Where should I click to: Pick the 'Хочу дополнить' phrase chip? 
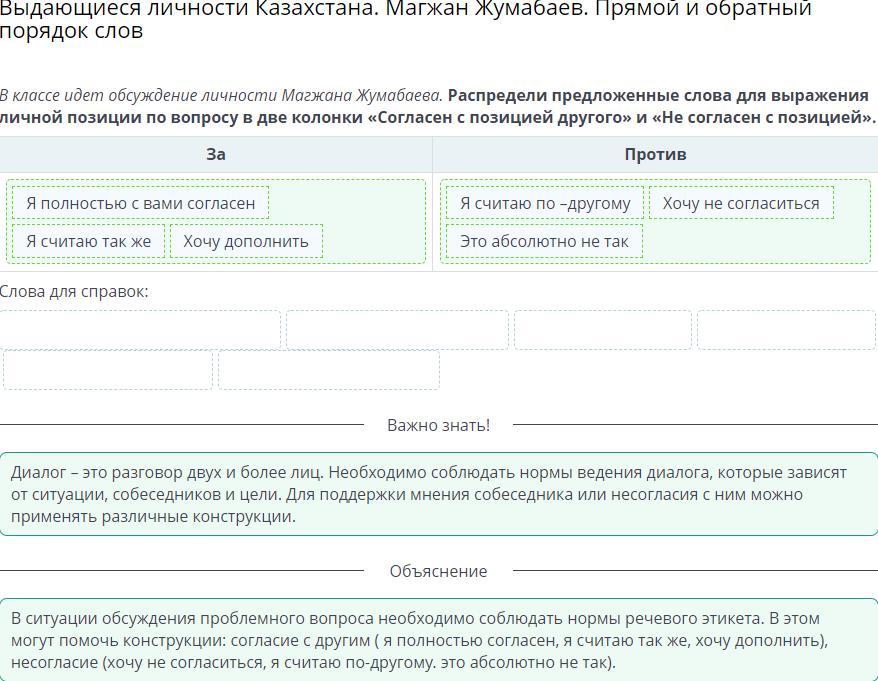(246, 241)
